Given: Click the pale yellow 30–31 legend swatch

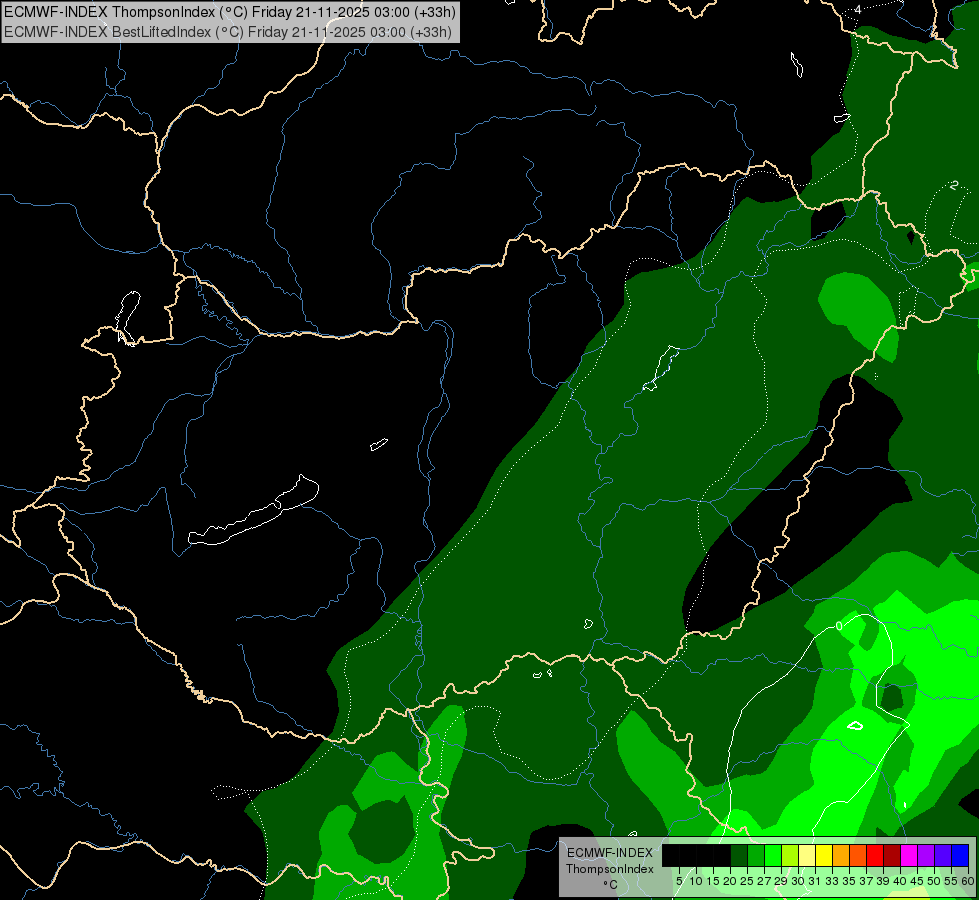Looking at the screenshot, I should [807, 856].
